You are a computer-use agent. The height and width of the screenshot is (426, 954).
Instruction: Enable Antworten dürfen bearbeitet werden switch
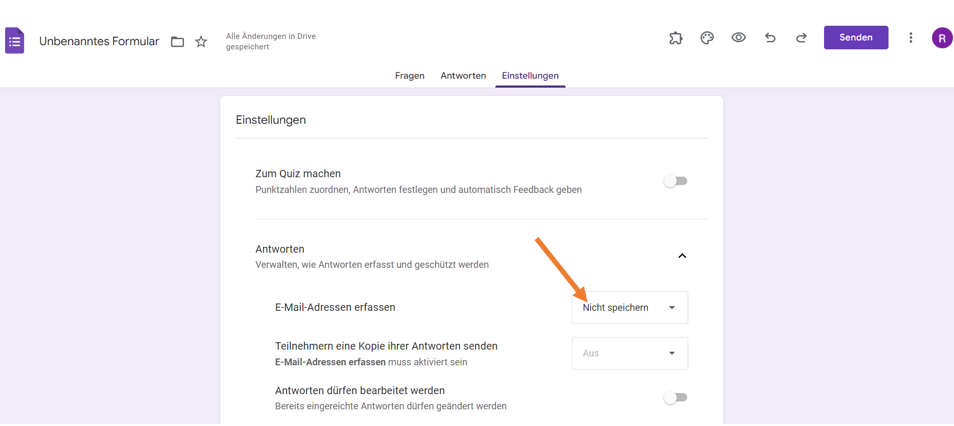click(676, 398)
